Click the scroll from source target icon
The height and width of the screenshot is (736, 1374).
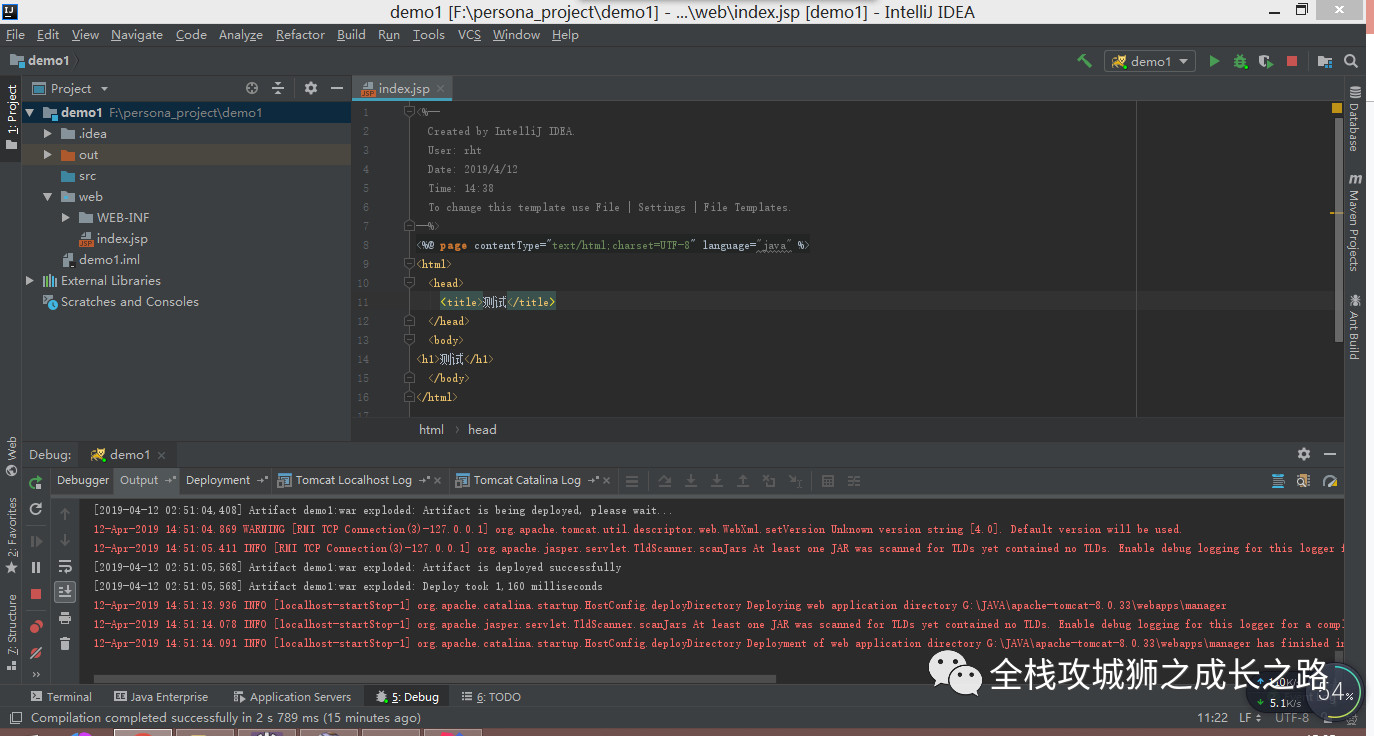click(252, 88)
